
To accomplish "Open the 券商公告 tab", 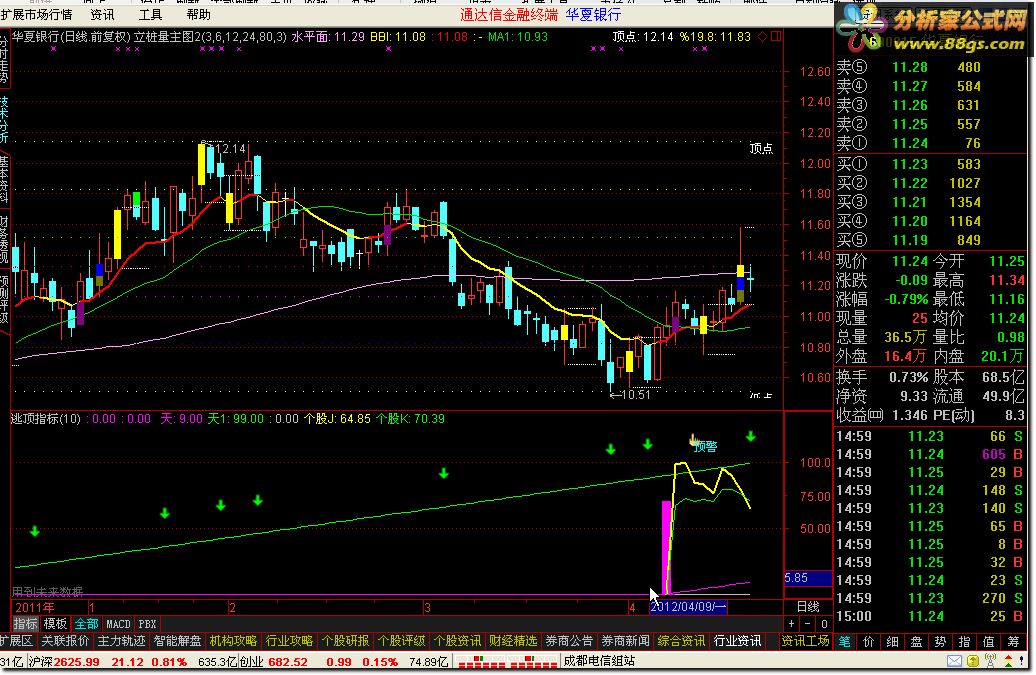I will point(570,641).
